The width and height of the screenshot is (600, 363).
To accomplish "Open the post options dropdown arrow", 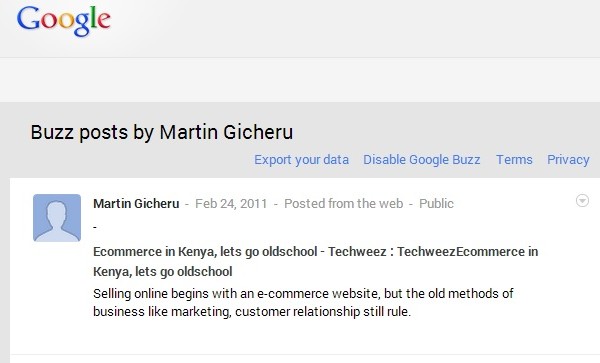I will [x=582, y=200].
